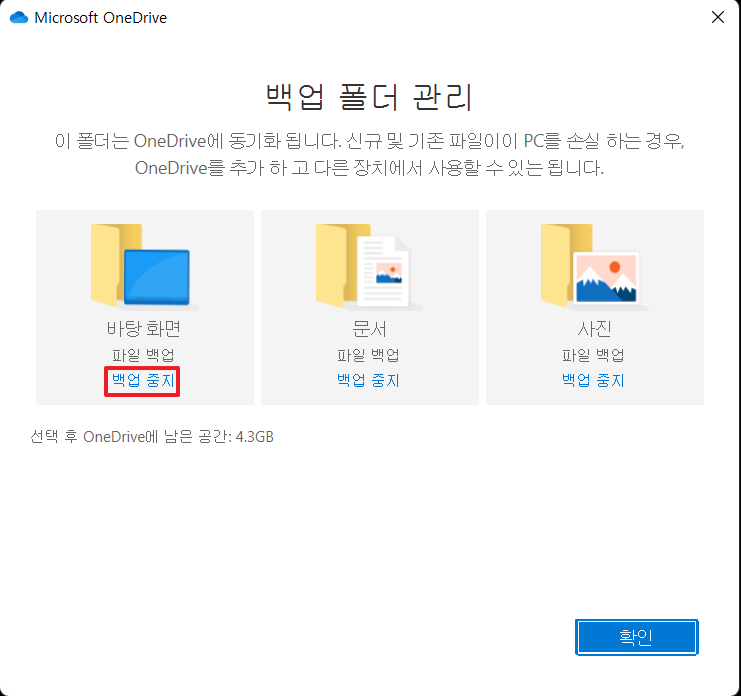Select the 문서 folder label
This screenshot has width=741, height=696.
[x=369, y=329]
